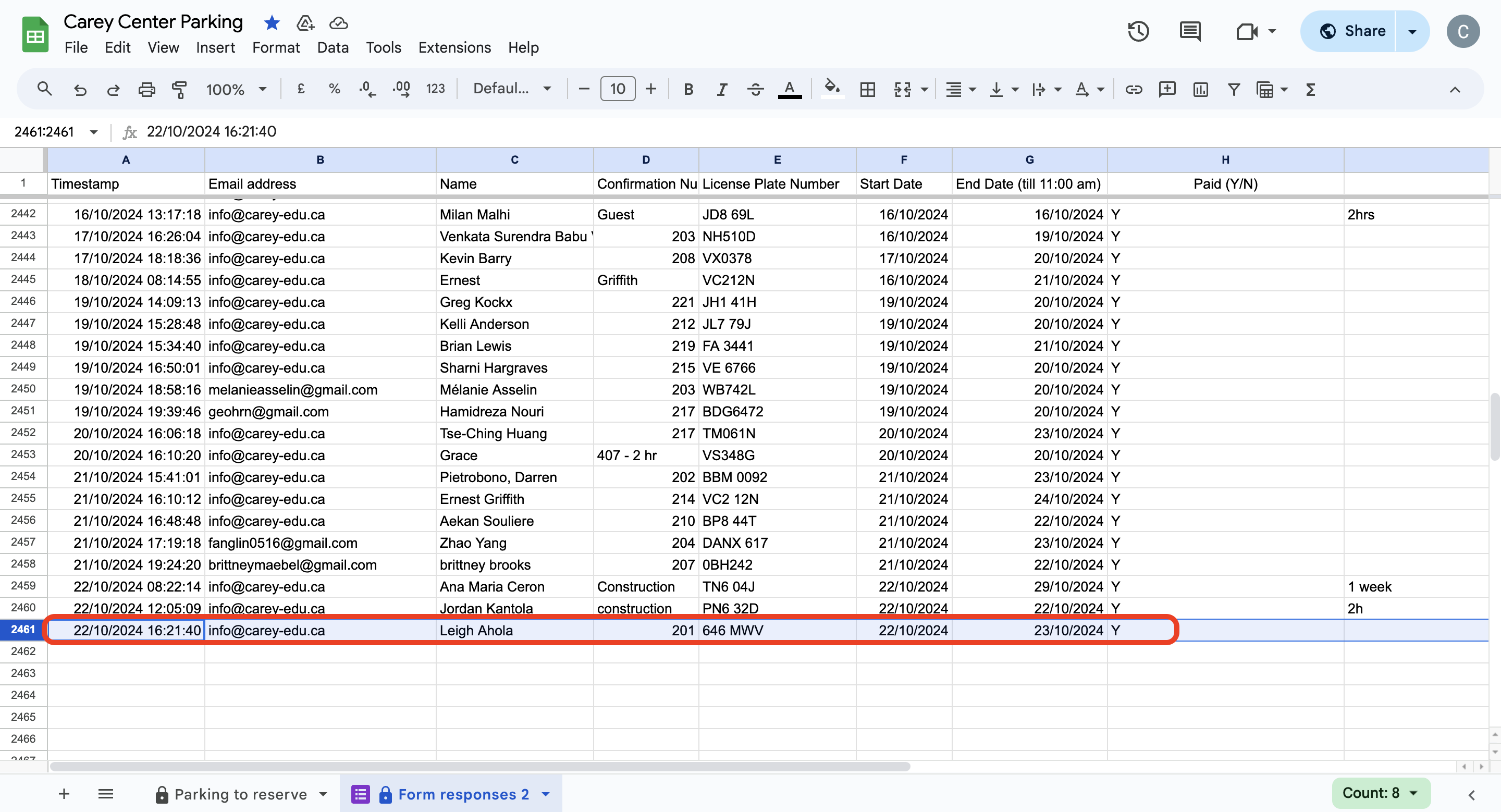Switch to Parking to reserve sheet tab
The width and height of the screenshot is (1501, 812).
[x=240, y=794]
